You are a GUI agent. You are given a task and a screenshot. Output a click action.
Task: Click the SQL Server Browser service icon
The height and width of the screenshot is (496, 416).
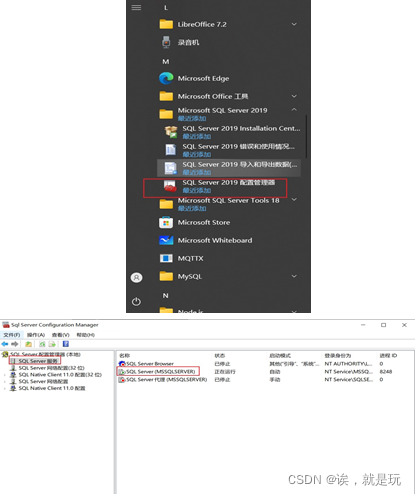tap(122, 364)
